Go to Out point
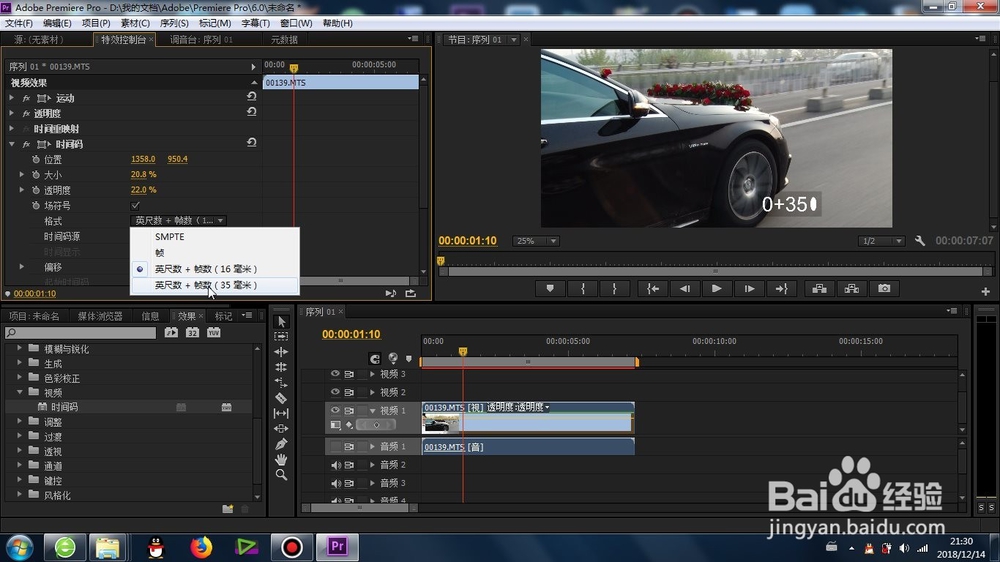 [x=781, y=289]
